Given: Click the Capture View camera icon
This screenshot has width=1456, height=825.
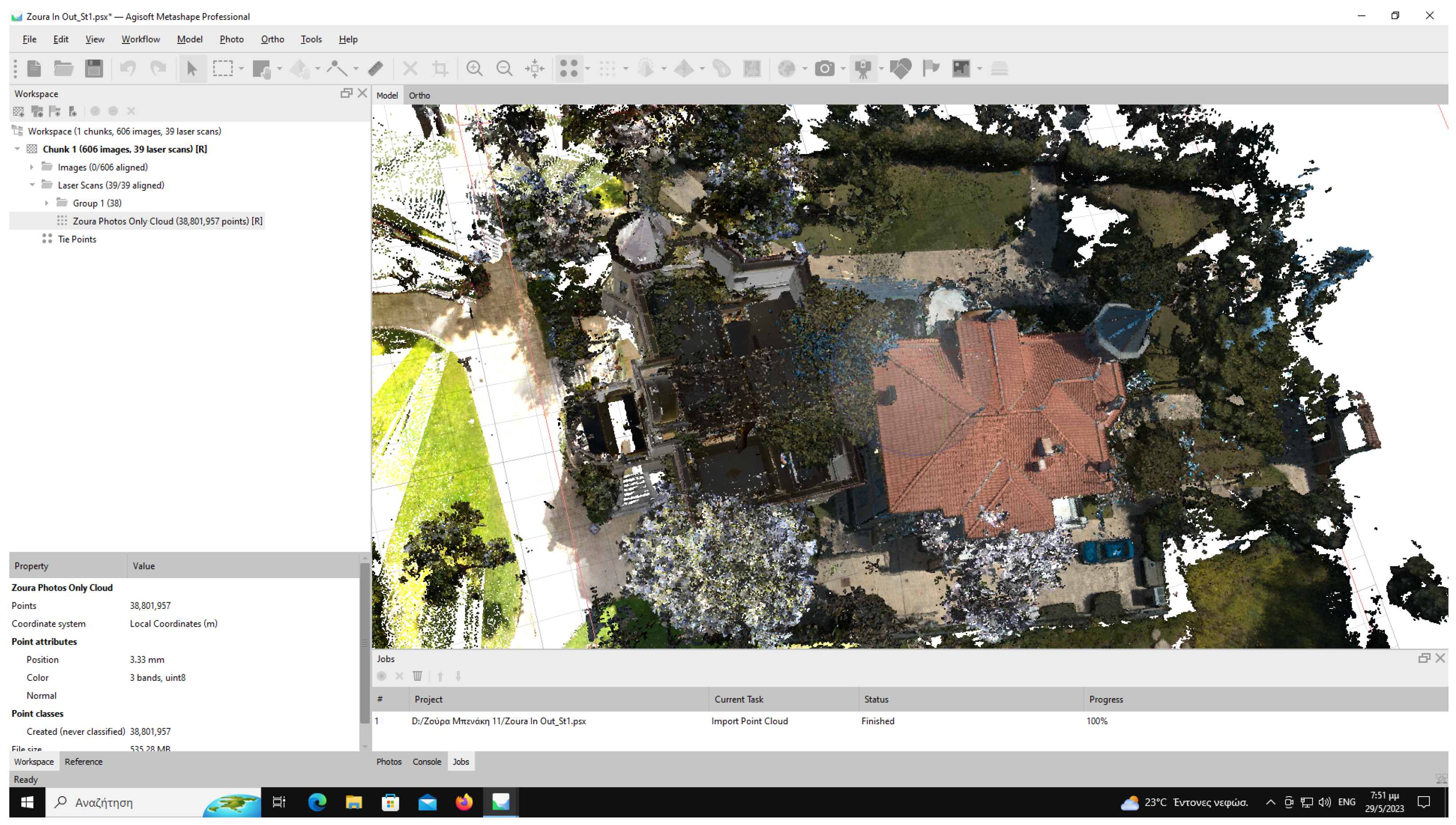Looking at the screenshot, I should pos(825,68).
